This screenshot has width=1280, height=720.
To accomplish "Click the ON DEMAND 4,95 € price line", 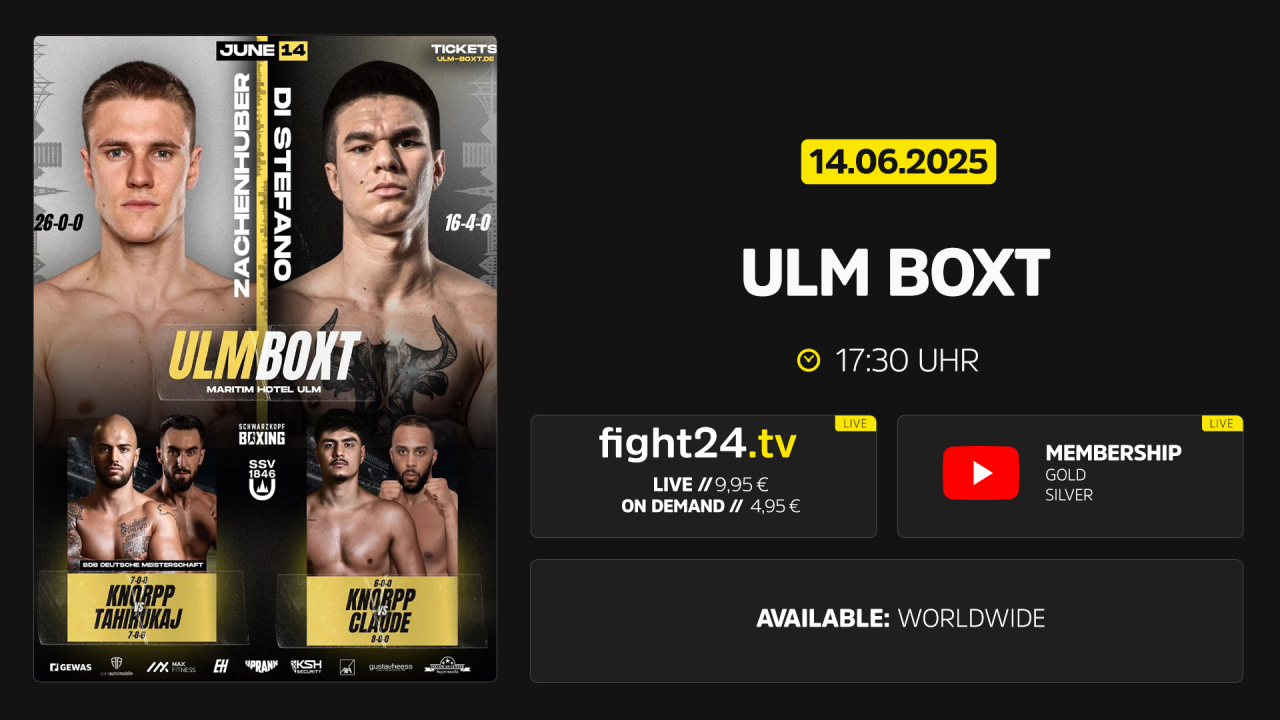I will click(x=710, y=506).
